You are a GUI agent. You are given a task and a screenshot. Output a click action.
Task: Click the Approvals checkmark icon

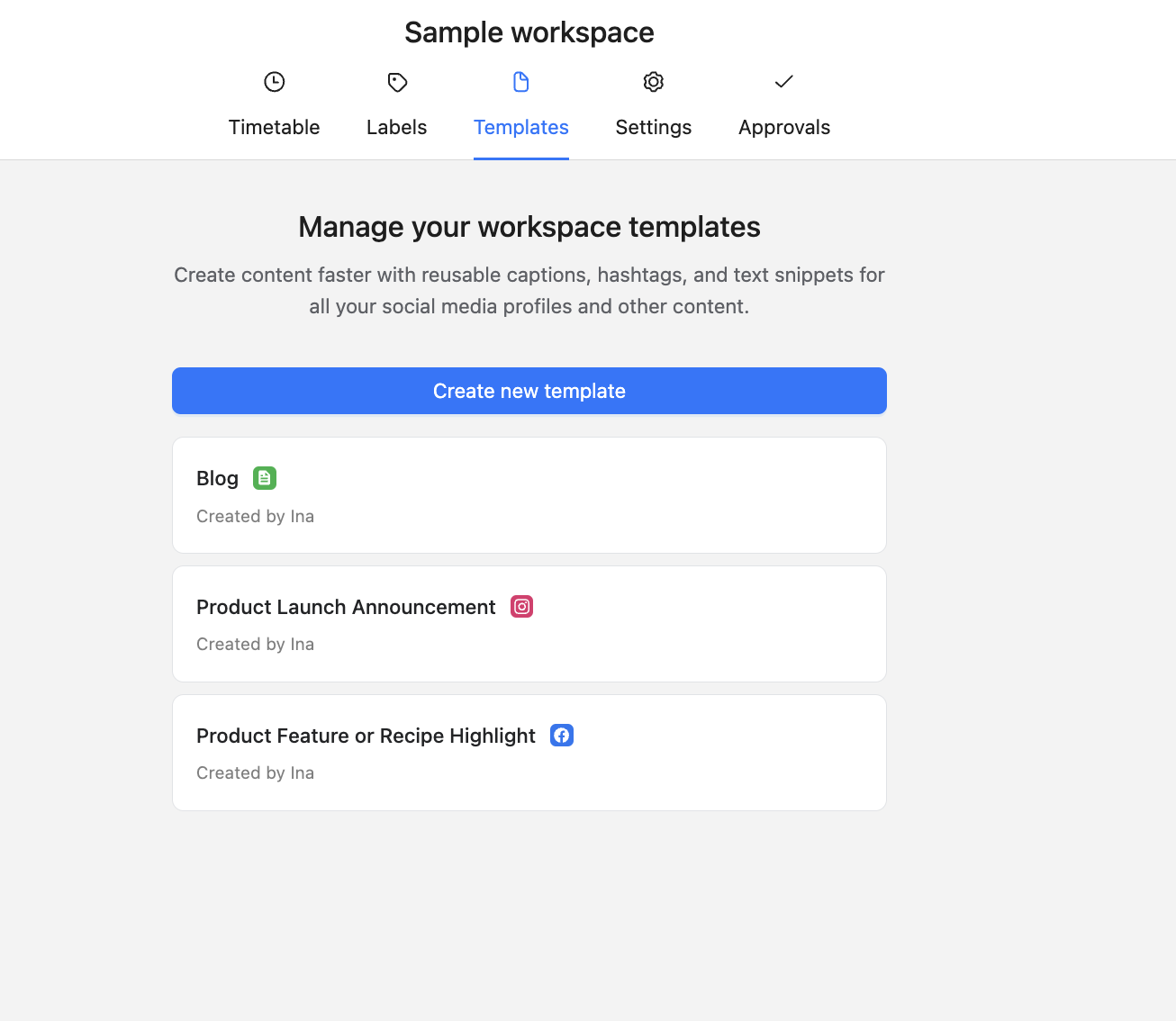(784, 82)
